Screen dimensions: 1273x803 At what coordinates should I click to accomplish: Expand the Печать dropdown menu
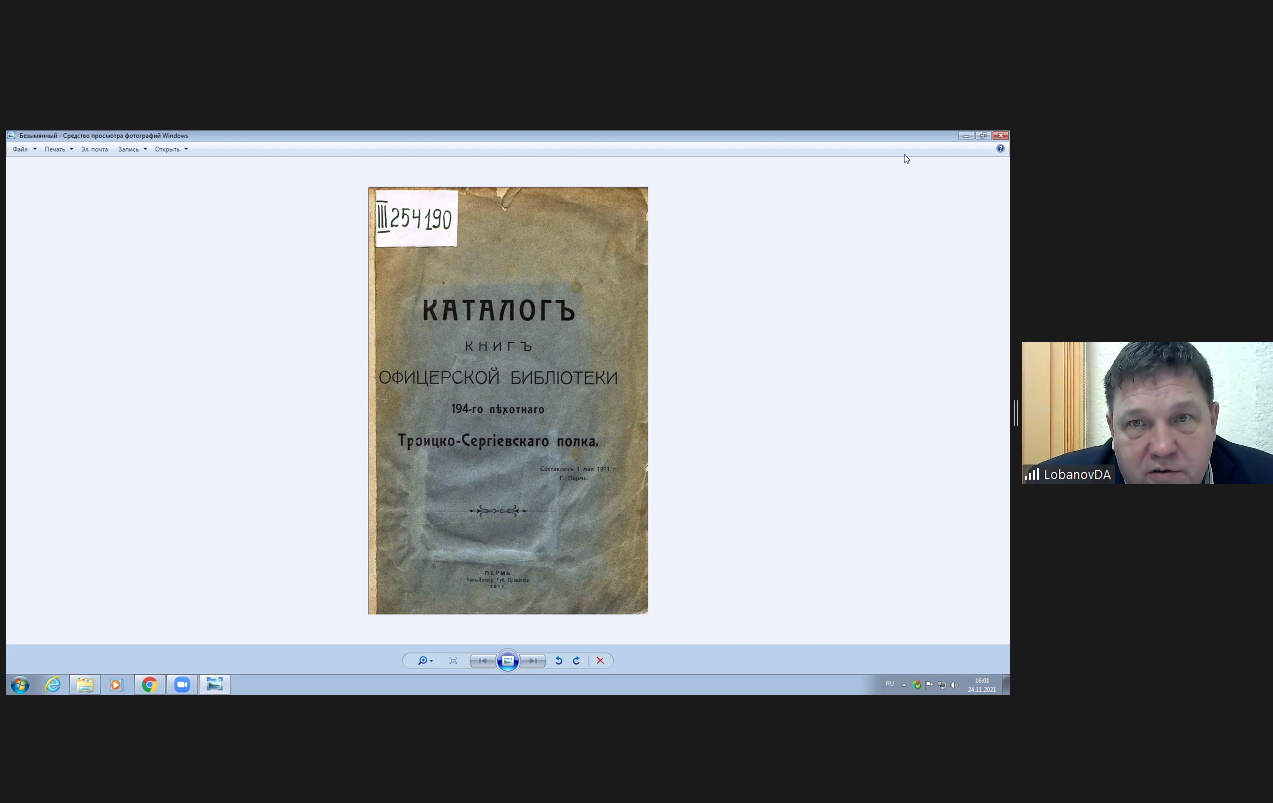[58, 149]
